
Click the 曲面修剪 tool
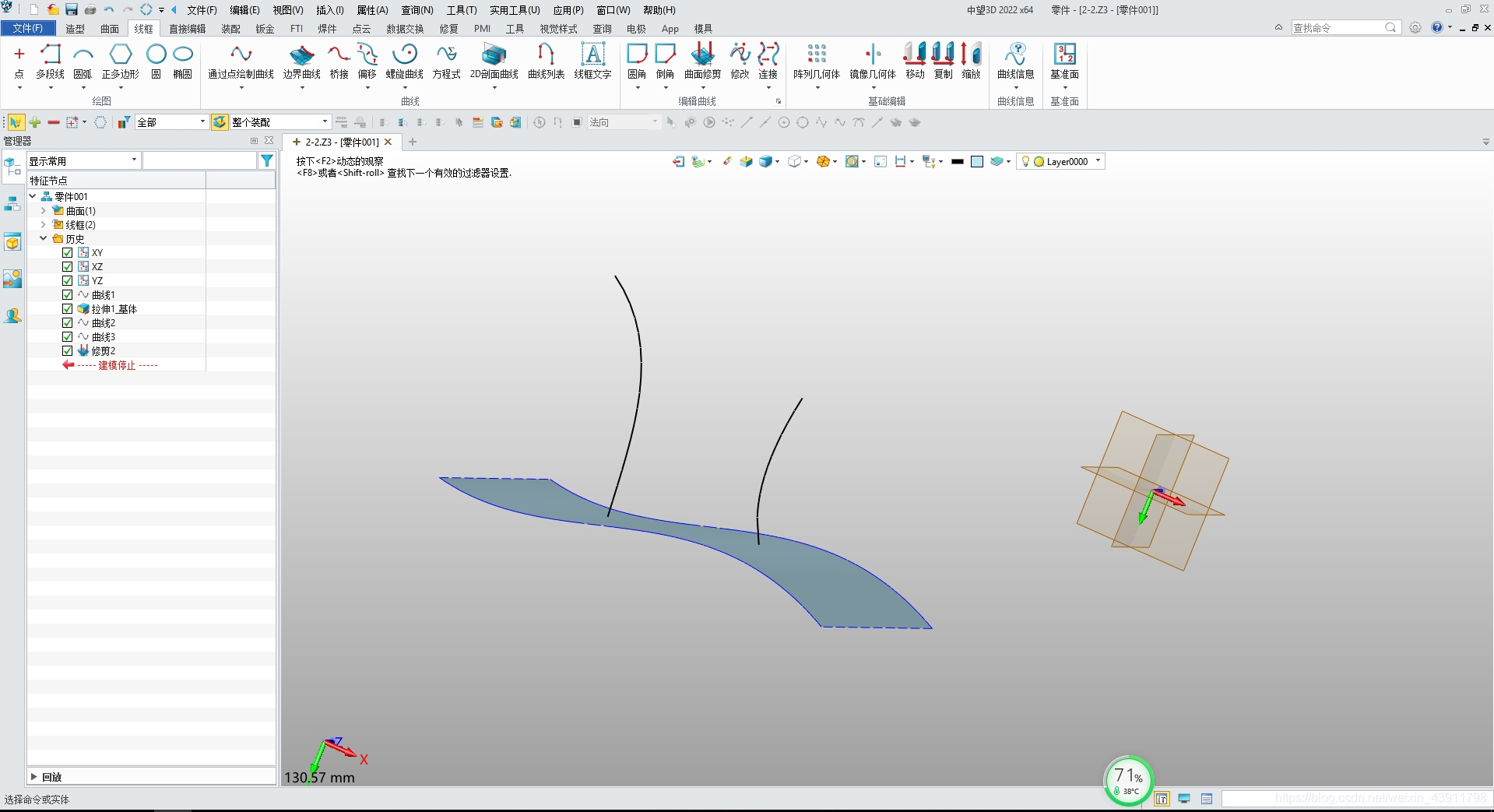pyautogui.click(x=703, y=61)
